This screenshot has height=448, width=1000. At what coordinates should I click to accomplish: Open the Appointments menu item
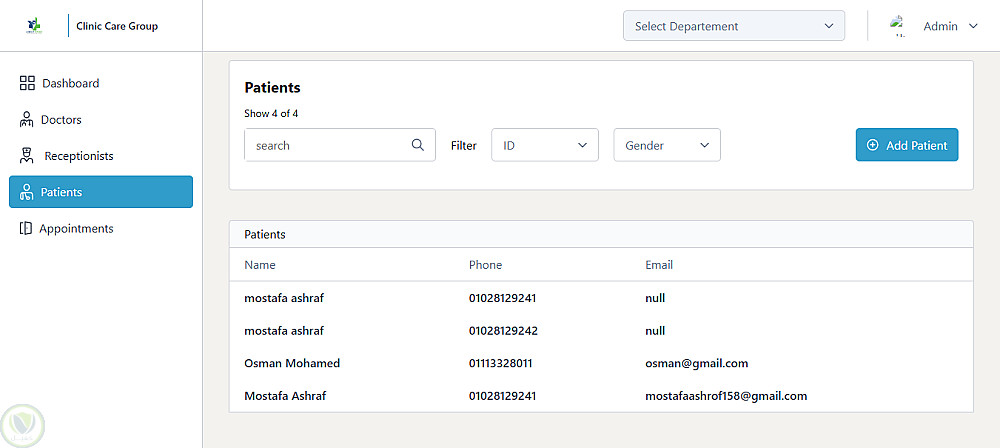(76, 229)
